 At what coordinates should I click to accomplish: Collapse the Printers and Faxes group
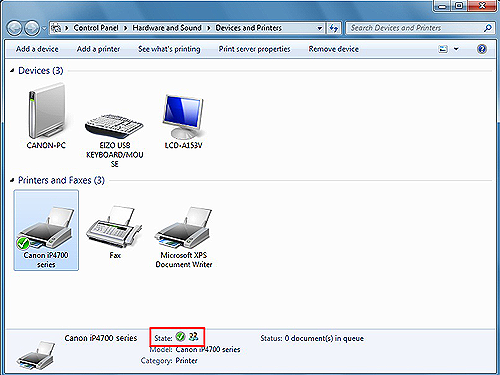[12, 180]
